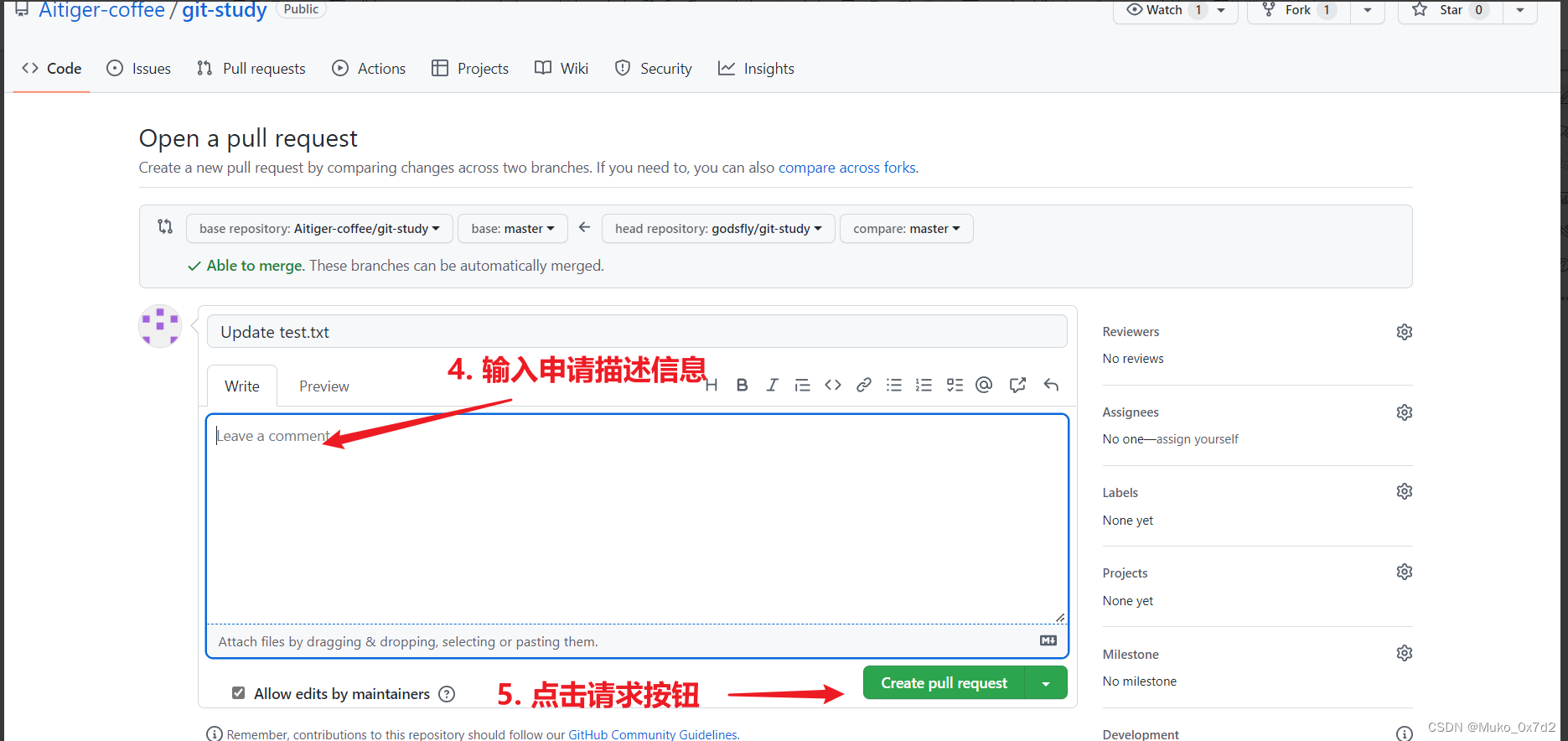This screenshot has height=741, width=1568.
Task: Open GitHub Community Guidelines link
Action: tap(653, 734)
